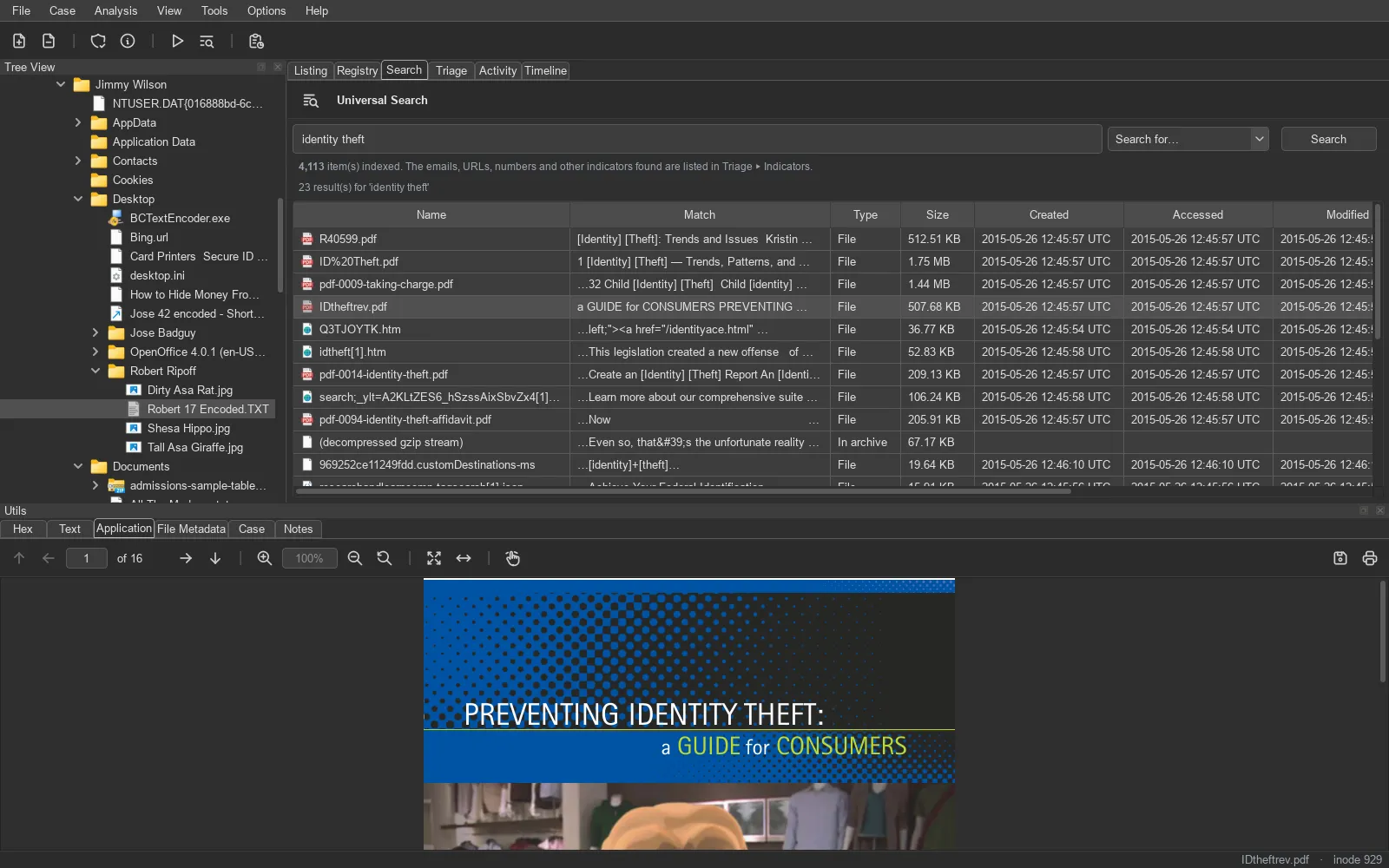The height and width of the screenshot is (868, 1389).
Task: Expand the Jose Badguy folder
Action: [95, 332]
